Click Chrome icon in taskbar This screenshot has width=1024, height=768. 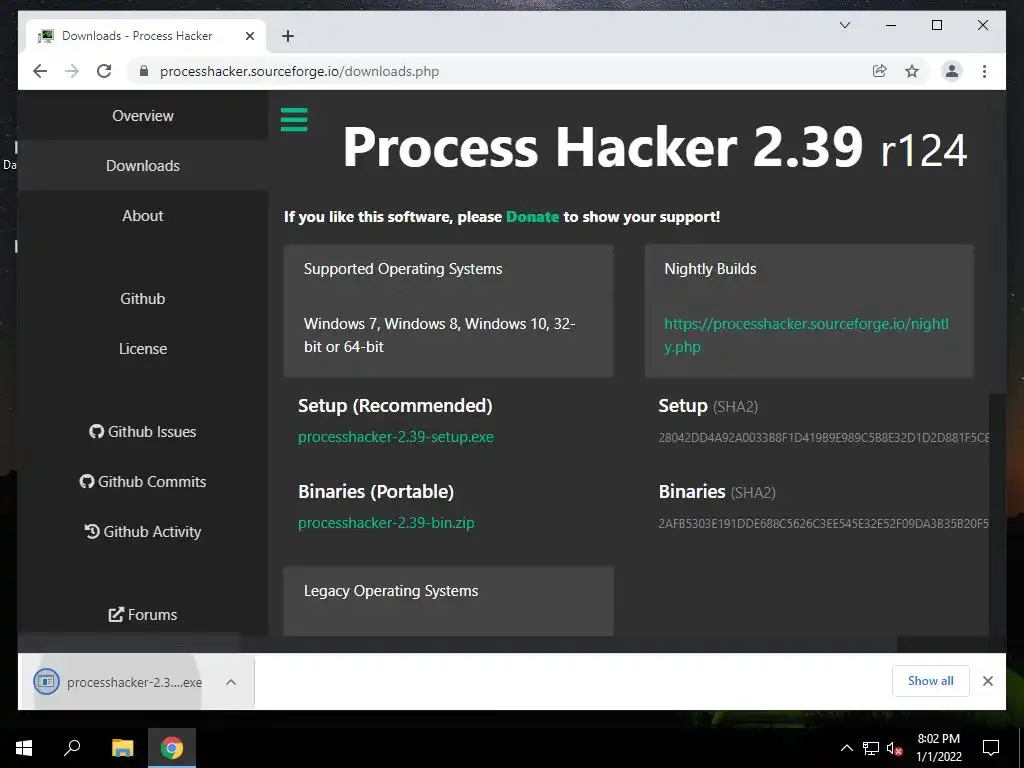tap(172, 748)
